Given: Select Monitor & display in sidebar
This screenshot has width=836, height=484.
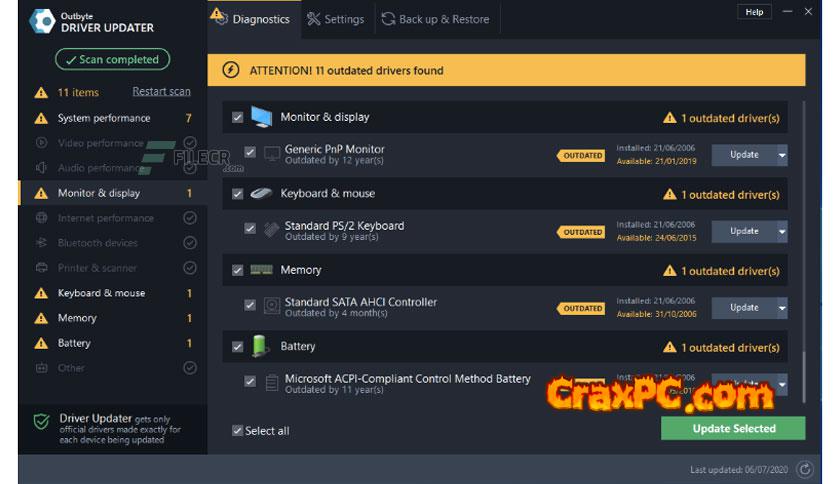Looking at the screenshot, I should (113, 193).
